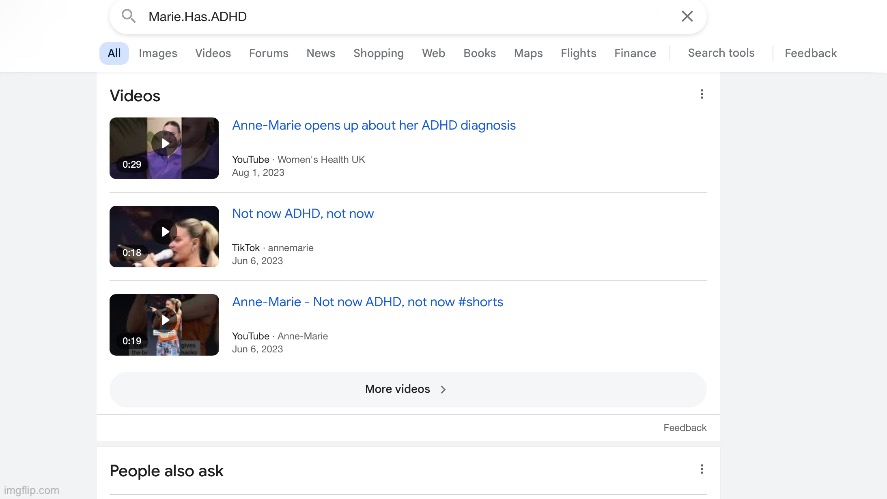Click the 'Aug 1, 2023' date text

258,173
